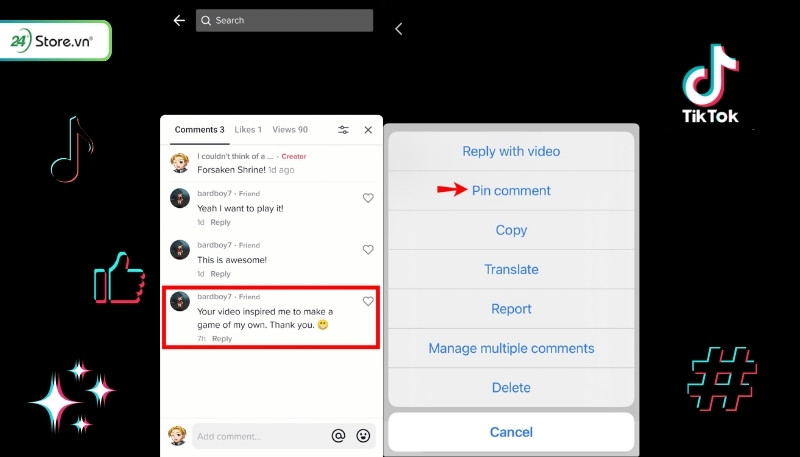The width and height of the screenshot is (800, 457).
Task: Choose Reply with video
Action: point(511,151)
